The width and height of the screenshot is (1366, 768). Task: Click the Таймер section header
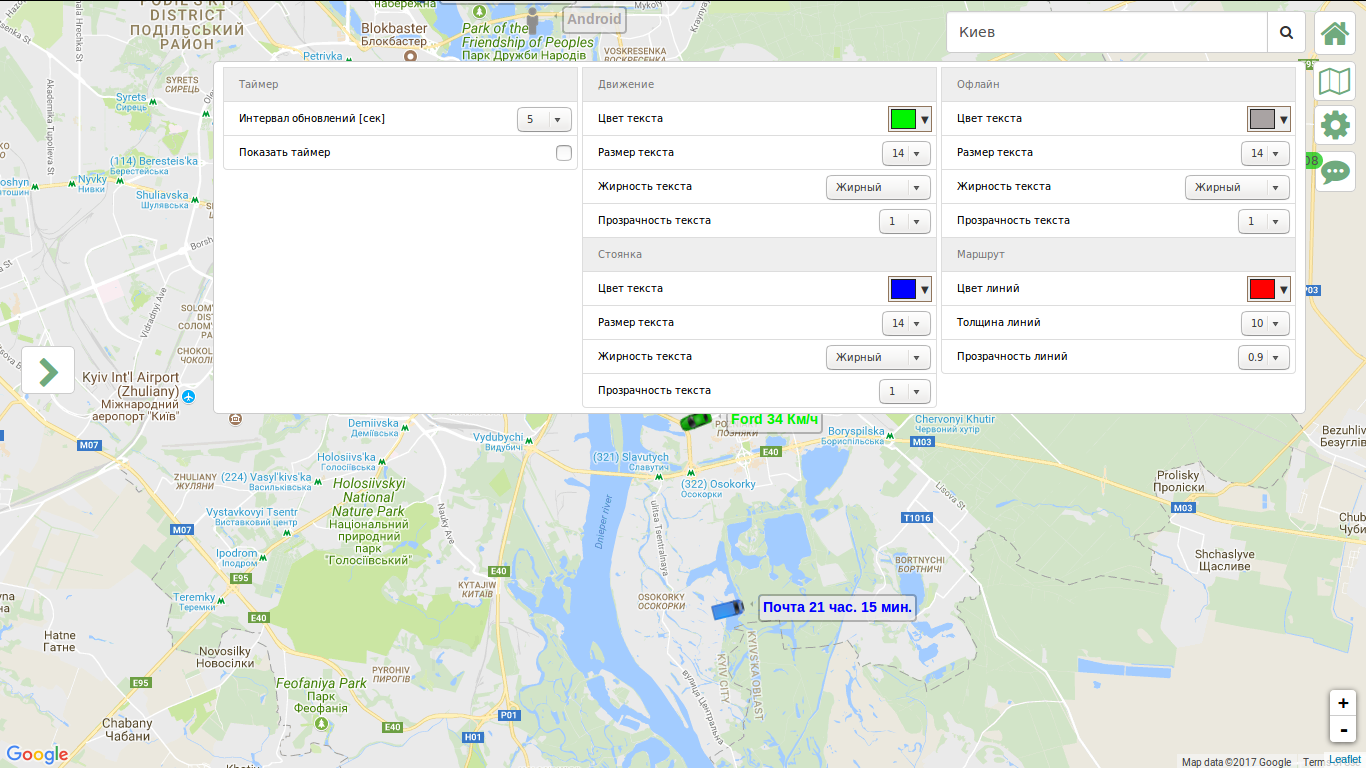(x=400, y=85)
